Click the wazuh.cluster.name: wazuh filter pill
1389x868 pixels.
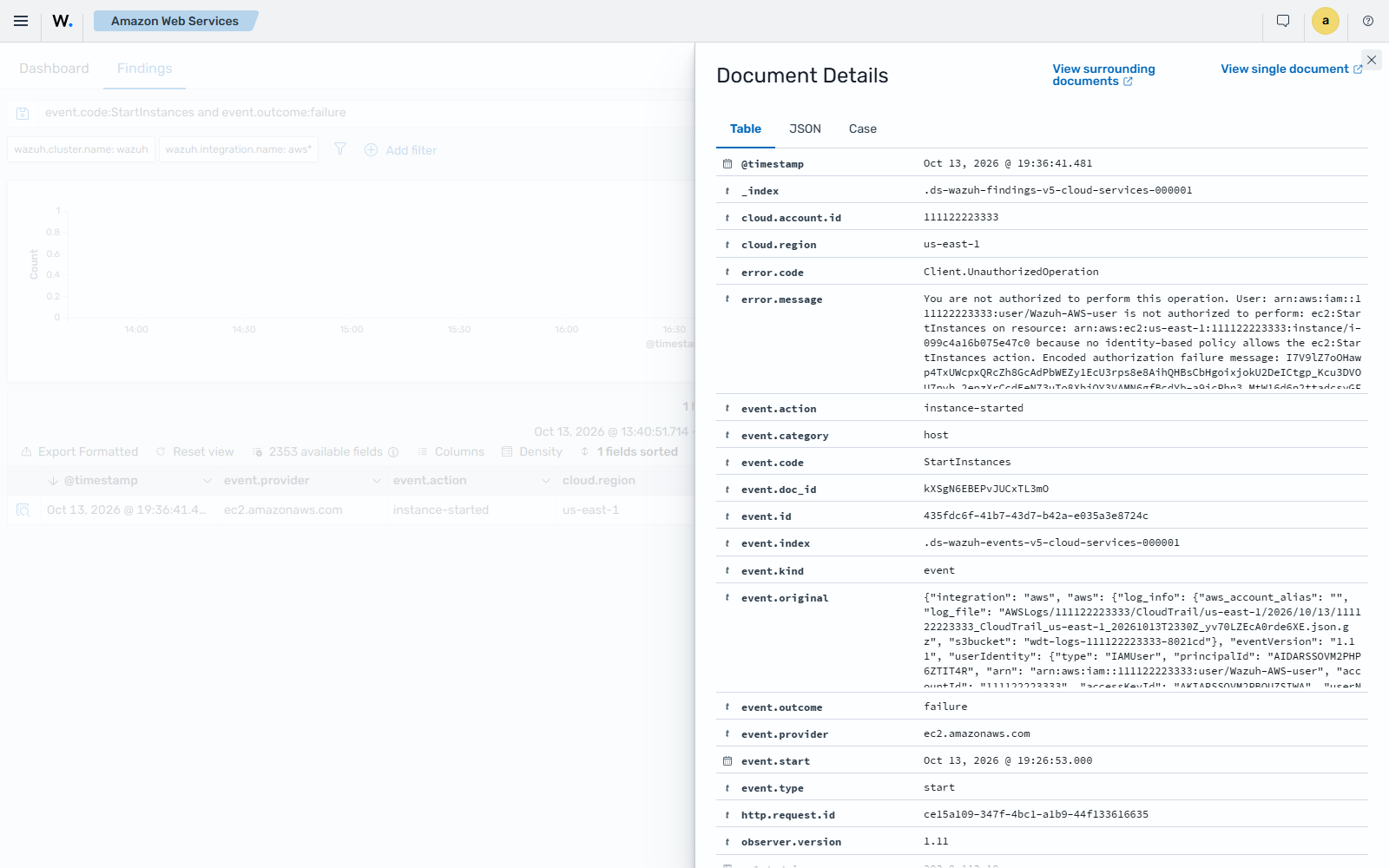pyautogui.click(x=82, y=149)
